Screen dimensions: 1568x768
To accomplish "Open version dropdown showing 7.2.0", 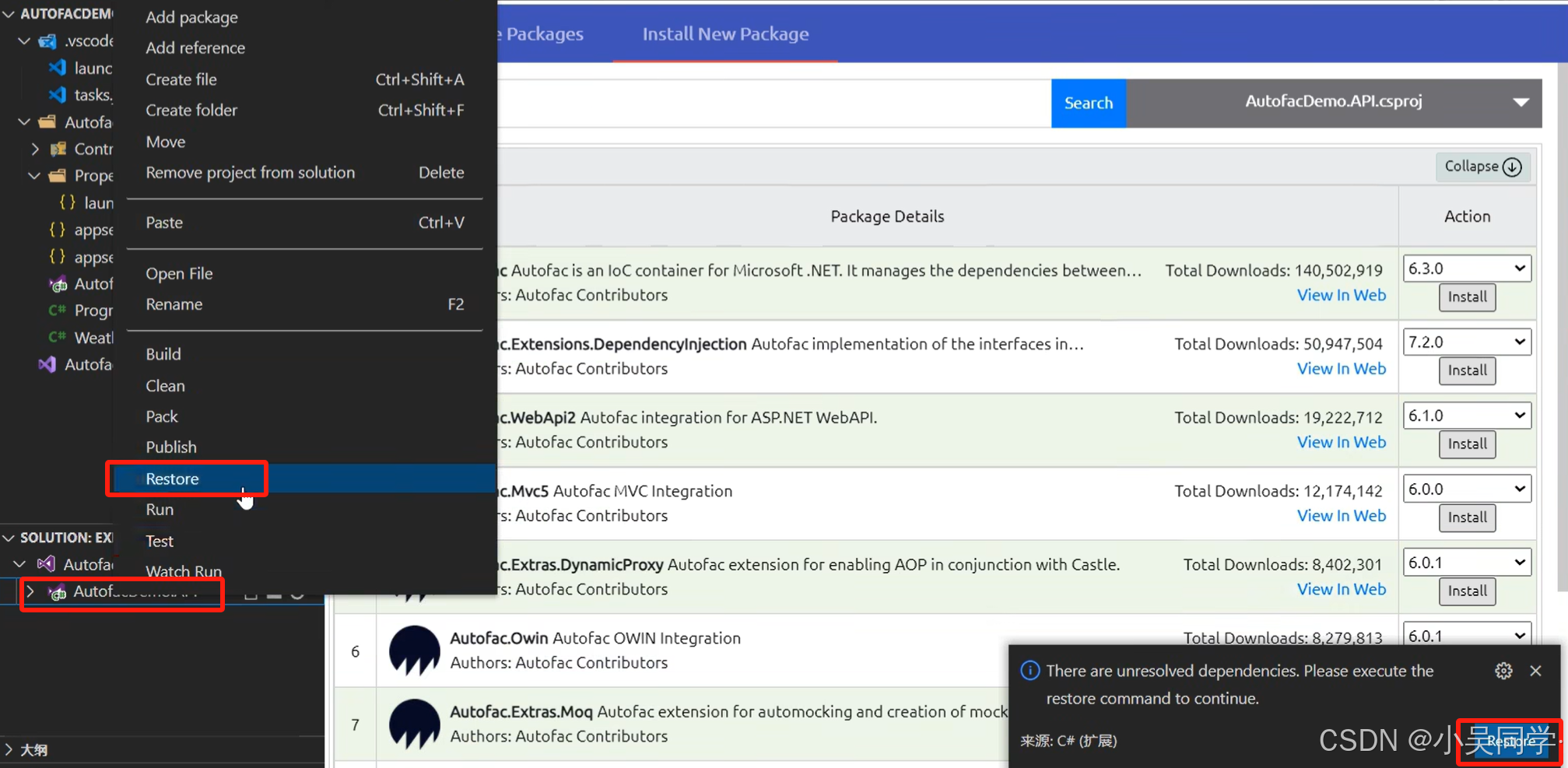I will [1467, 342].
